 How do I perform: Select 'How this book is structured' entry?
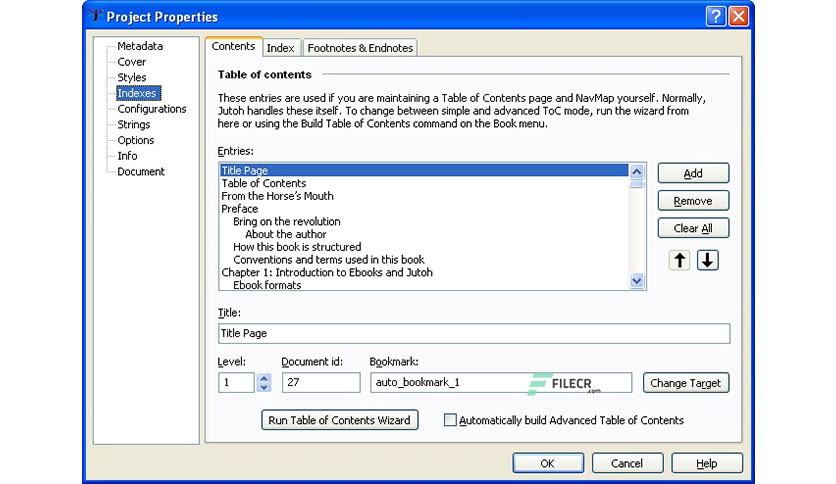tap(297, 247)
